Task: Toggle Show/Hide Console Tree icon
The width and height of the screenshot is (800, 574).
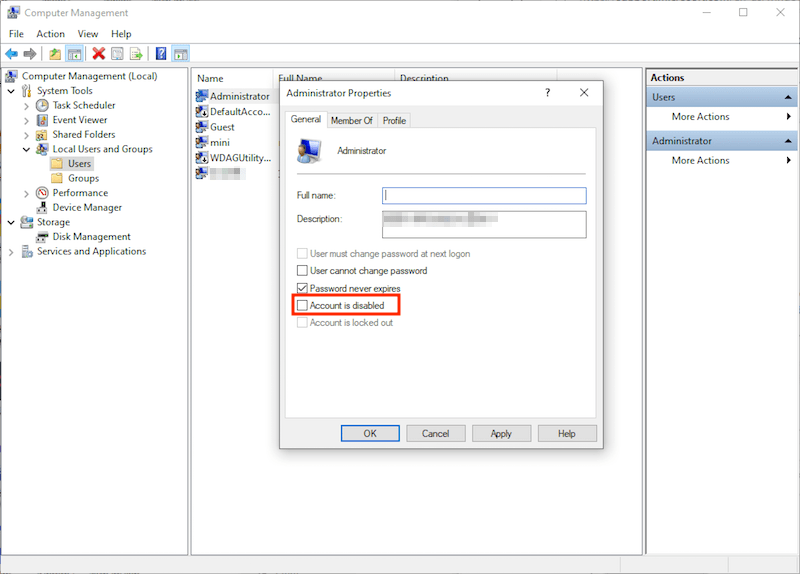Action: tap(74, 54)
